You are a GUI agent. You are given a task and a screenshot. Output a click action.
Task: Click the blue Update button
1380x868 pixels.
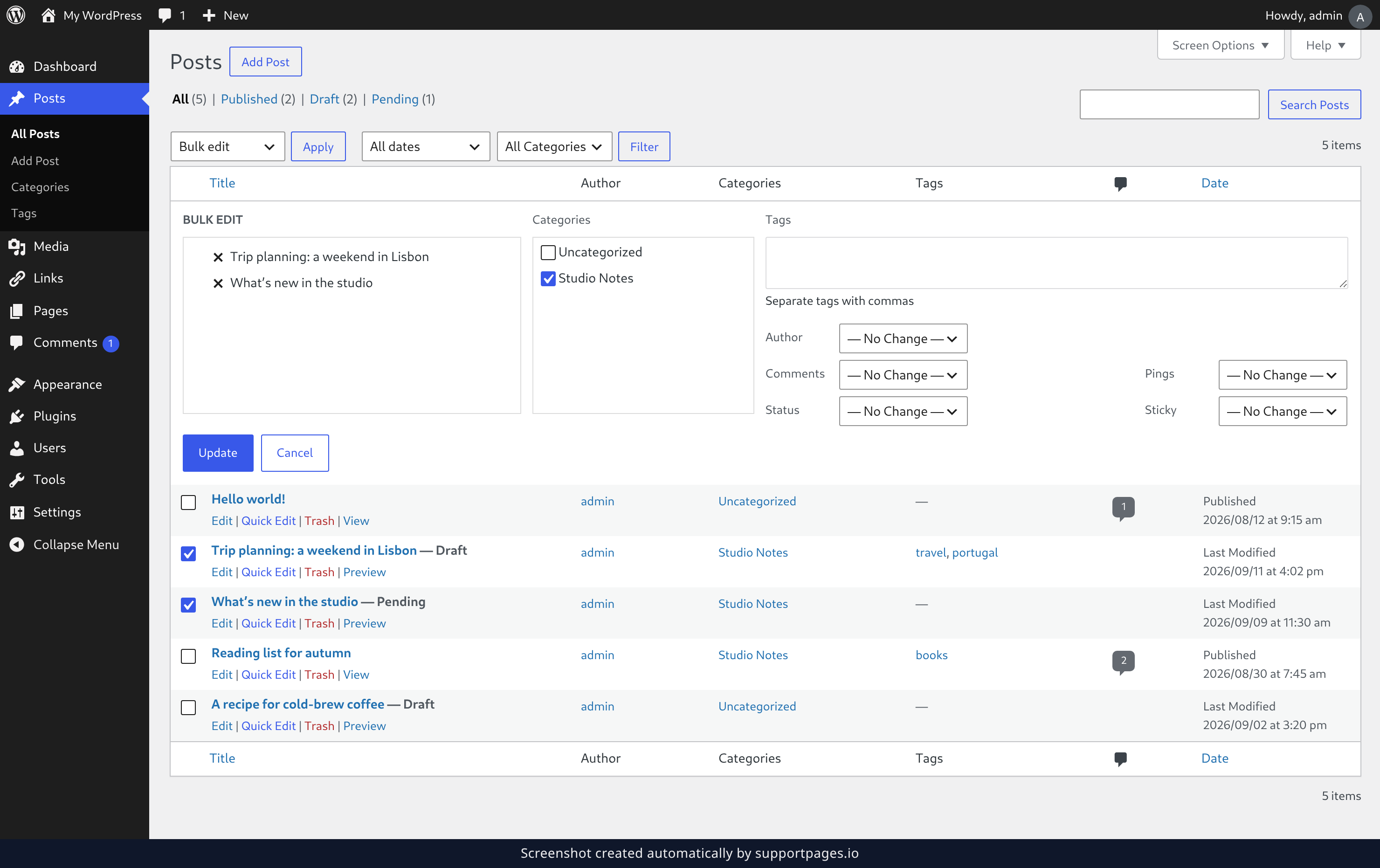point(217,453)
